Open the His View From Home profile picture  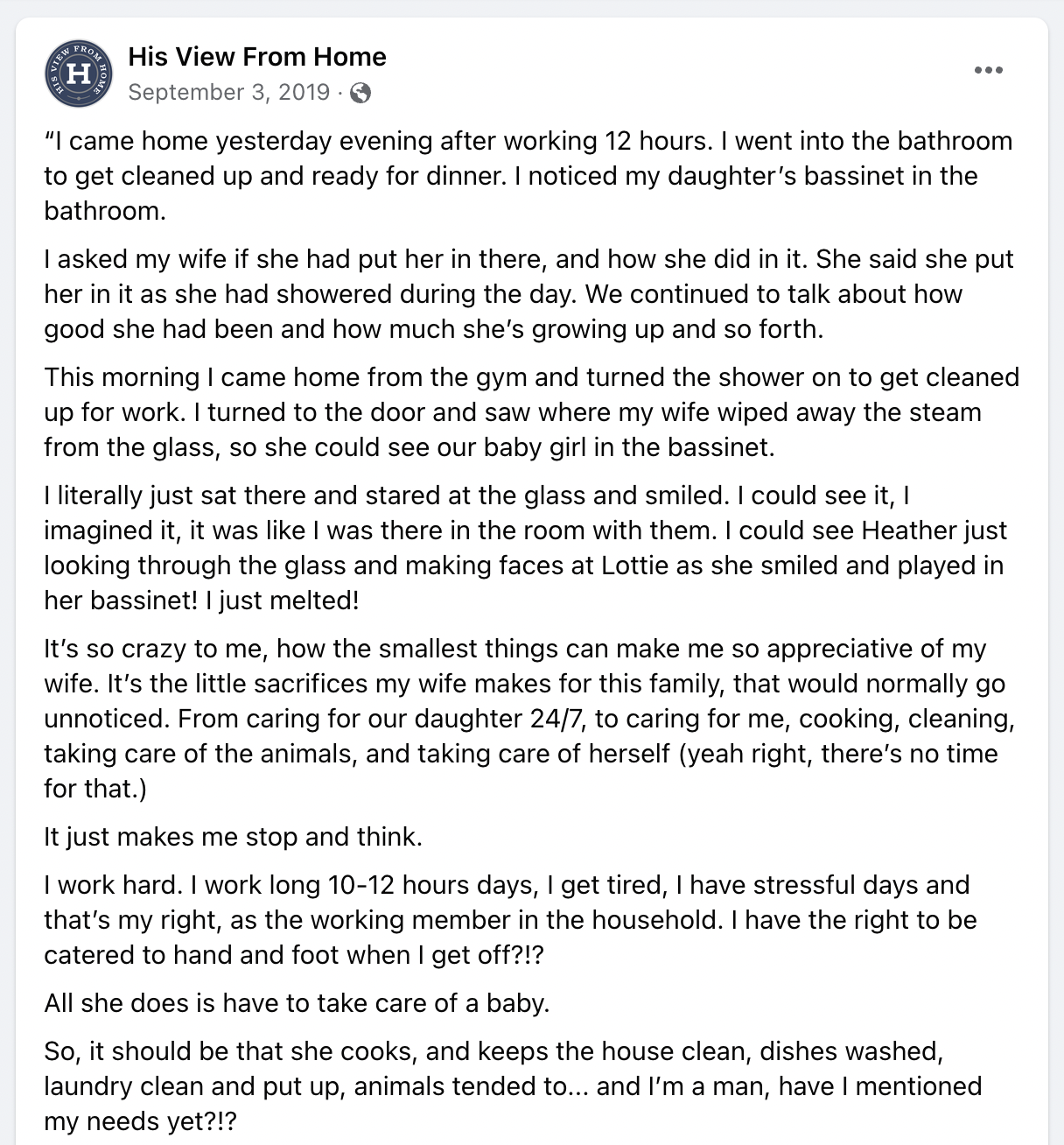(x=78, y=74)
